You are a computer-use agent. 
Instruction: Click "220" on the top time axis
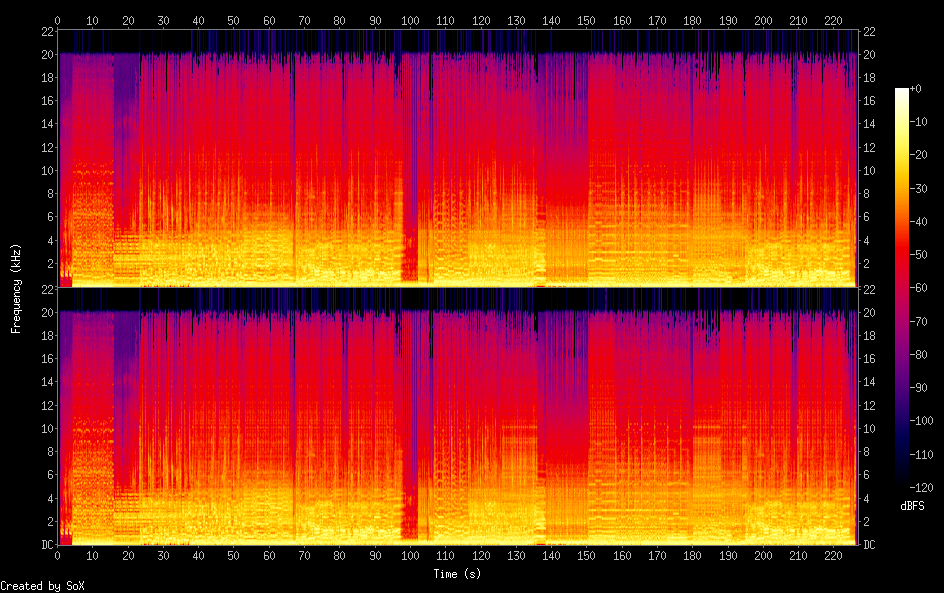coord(833,20)
